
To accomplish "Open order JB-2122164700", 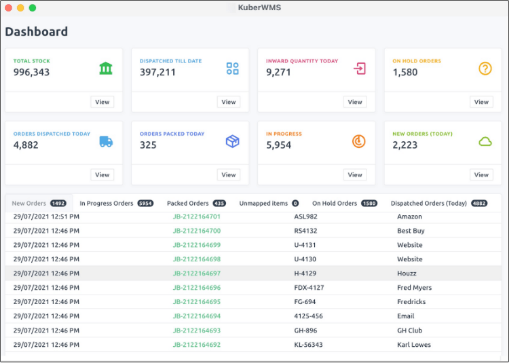I will (x=197, y=231).
